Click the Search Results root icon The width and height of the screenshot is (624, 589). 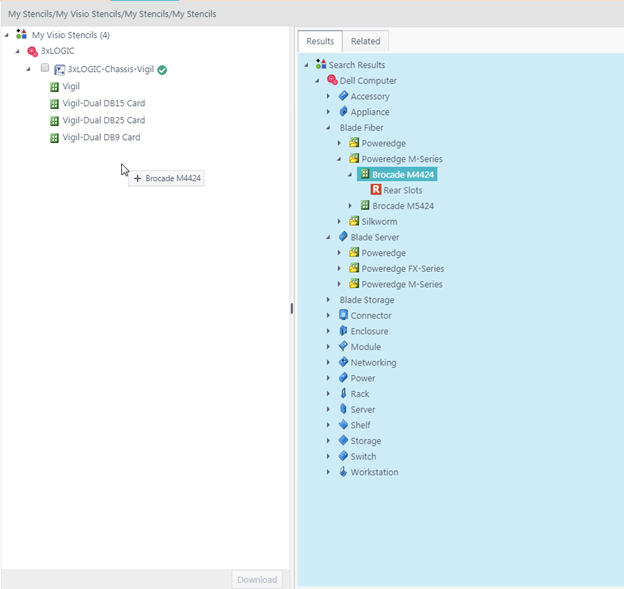coord(321,64)
